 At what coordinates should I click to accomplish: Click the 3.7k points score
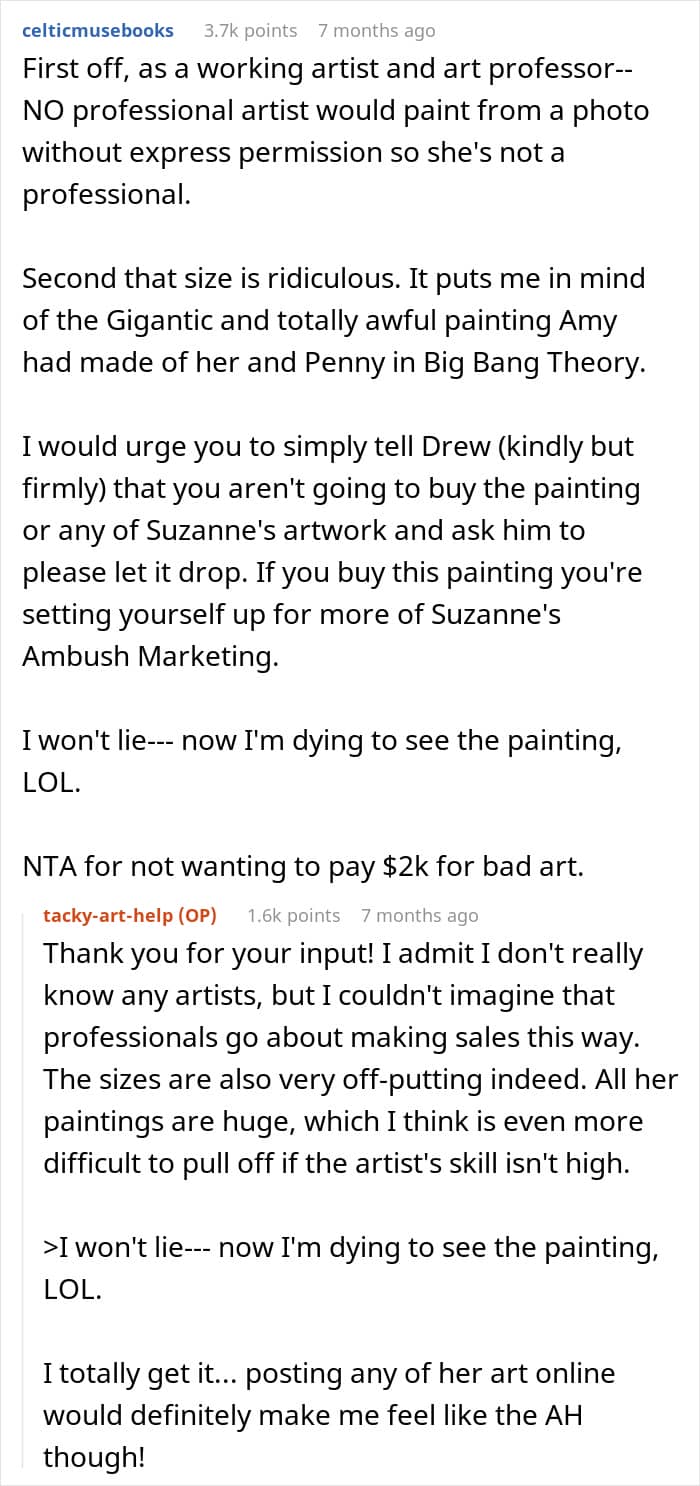tap(250, 30)
